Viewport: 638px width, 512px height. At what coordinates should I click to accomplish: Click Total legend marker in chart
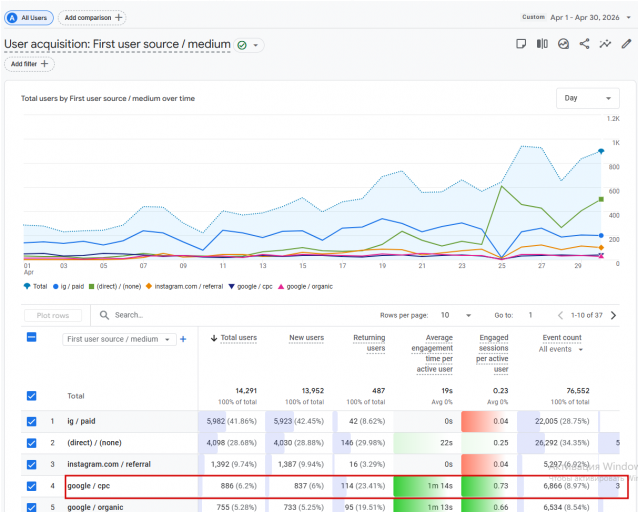point(27,286)
